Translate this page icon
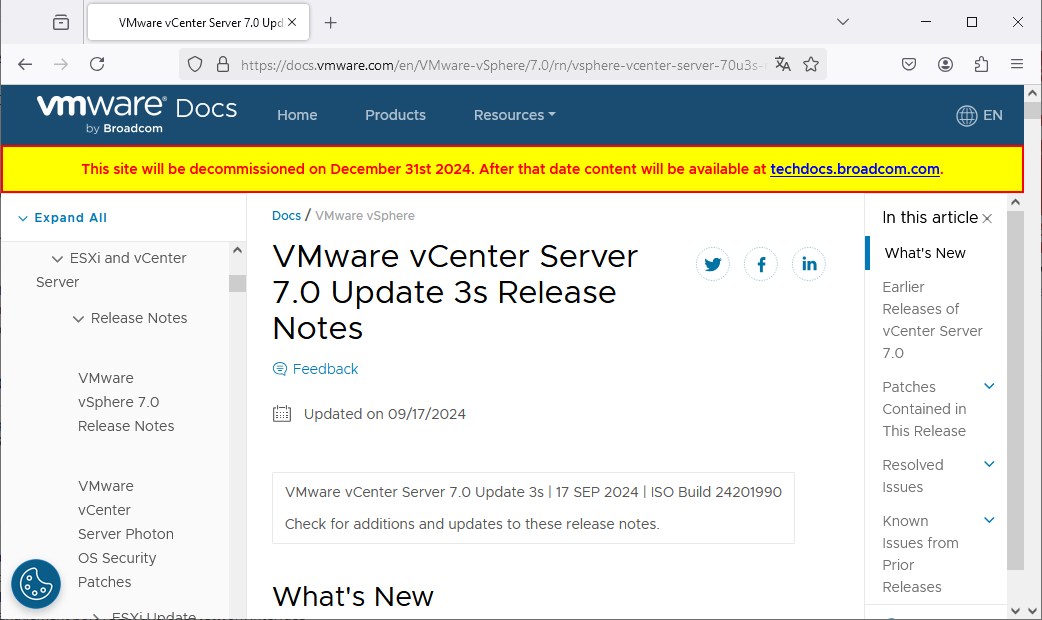Viewport: 1042px width, 620px height. point(783,64)
